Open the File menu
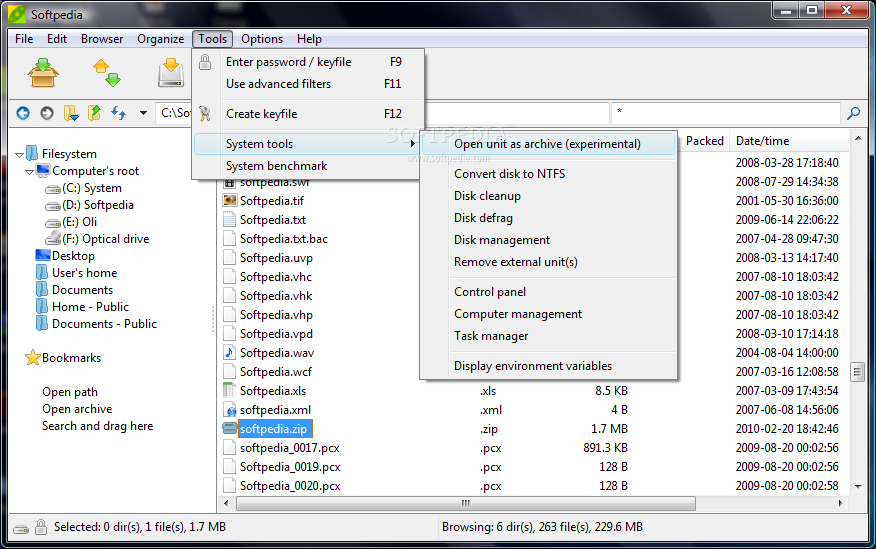Screen dimensions: 876x549 [24, 39]
